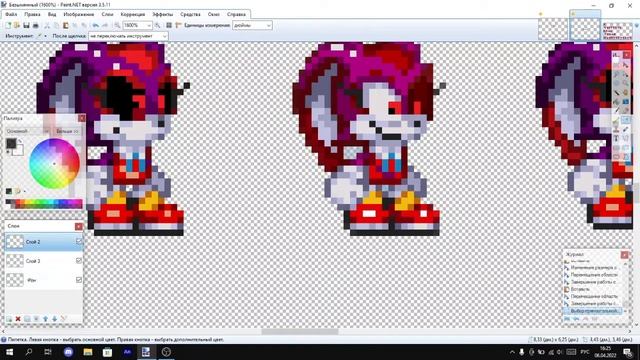Move layer up with blue up arrow
The image size is (640, 360).
click(45, 319)
